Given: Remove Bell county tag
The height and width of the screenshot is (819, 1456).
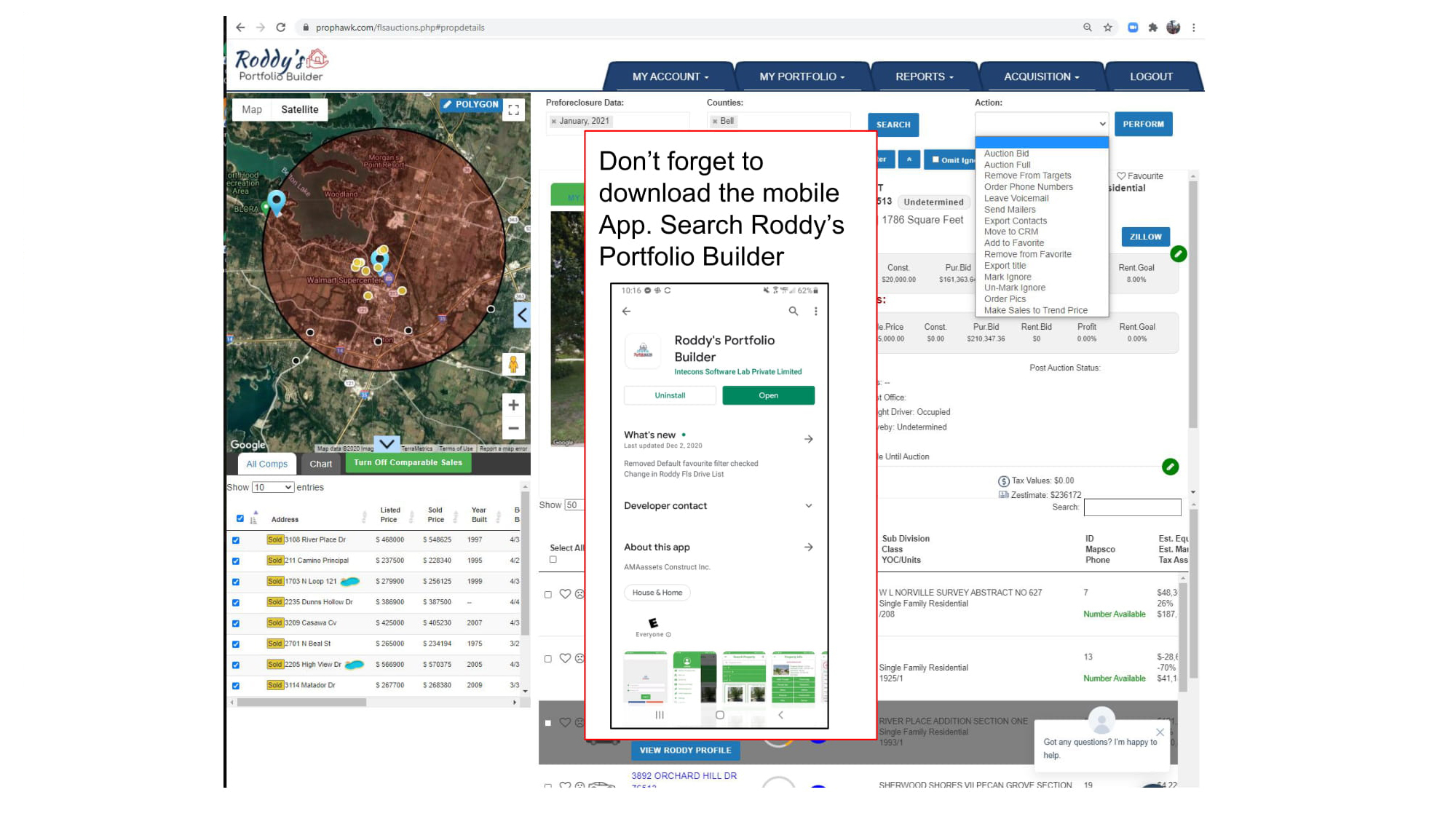Looking at the screenshot, I should tap(715, 122).
